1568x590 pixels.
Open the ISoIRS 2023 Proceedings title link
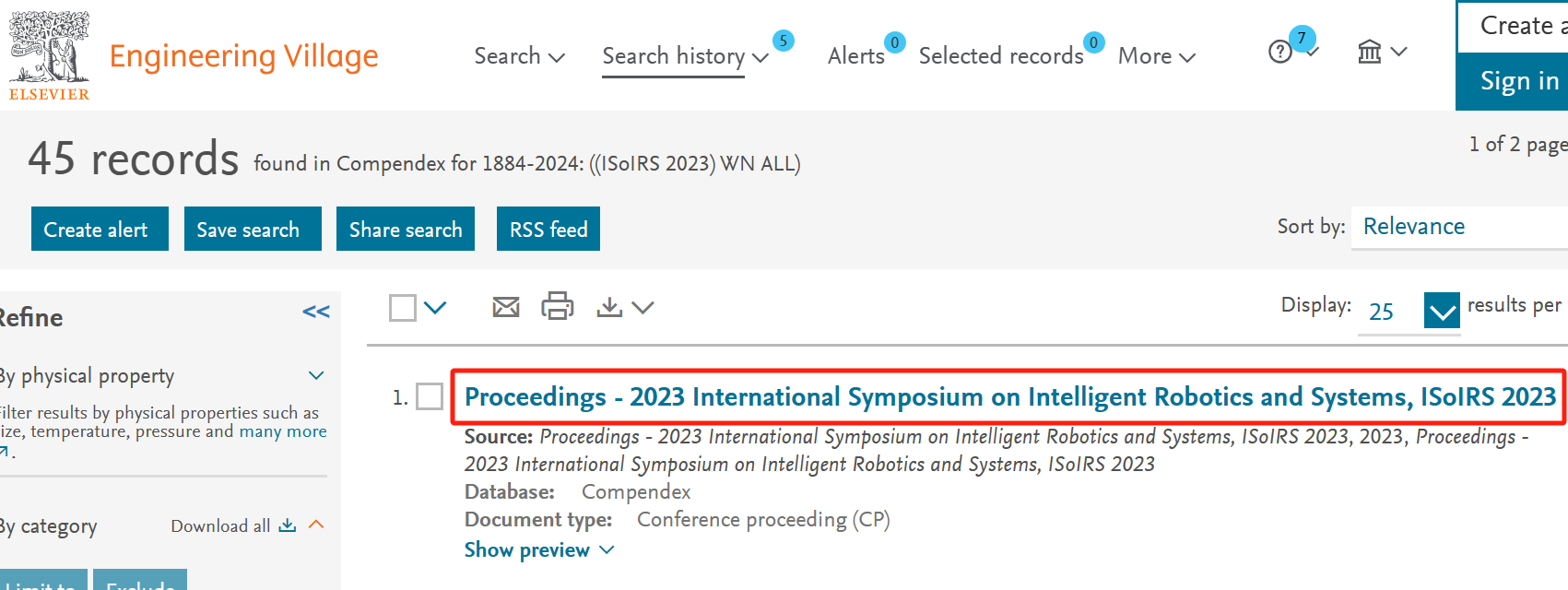click(x=1009, y=397)
